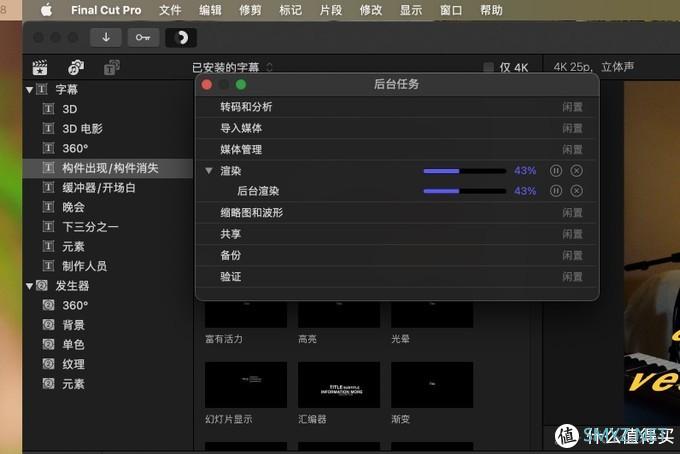Select the 高亮 title thumbnail
The width and height of the screenshot is (680, 454).
[339, 314]
